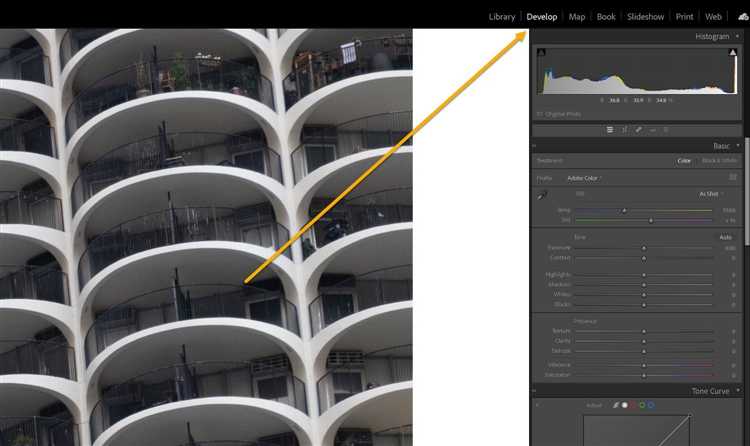Click the Auto tone button
Viewport: 750px width, 446px height.
725,237
